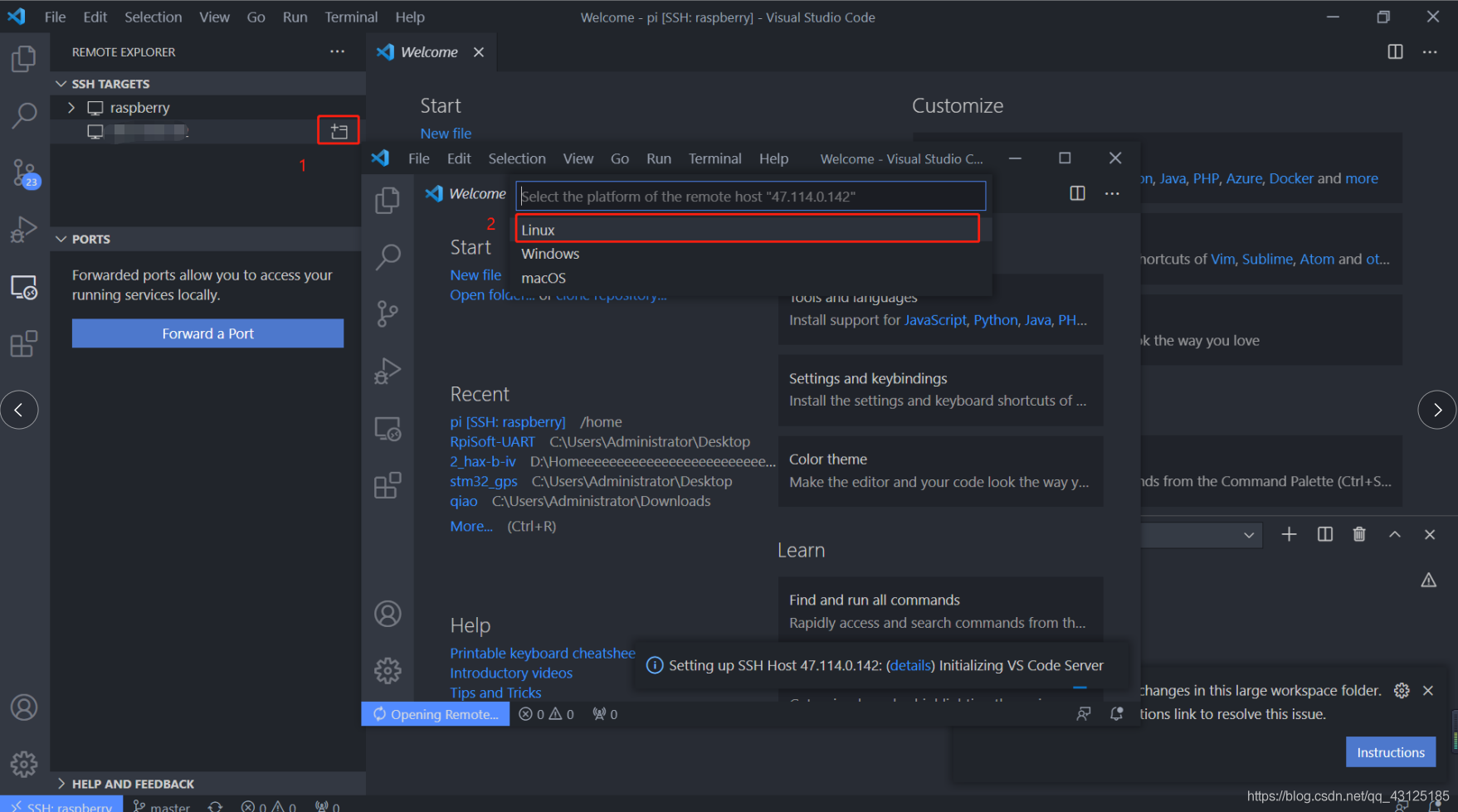Image resolution: width=1458 pixels, height=812 pixels.
Task: Open Run and Debug in front window
Action: 388,371
